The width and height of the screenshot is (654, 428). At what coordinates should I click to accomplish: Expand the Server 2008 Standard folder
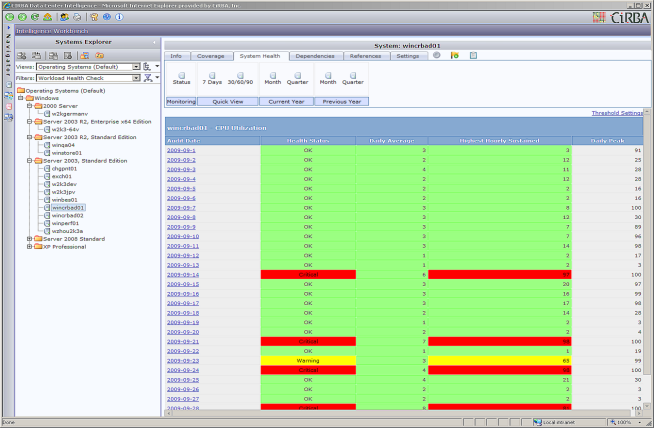[x=29, y=239]
